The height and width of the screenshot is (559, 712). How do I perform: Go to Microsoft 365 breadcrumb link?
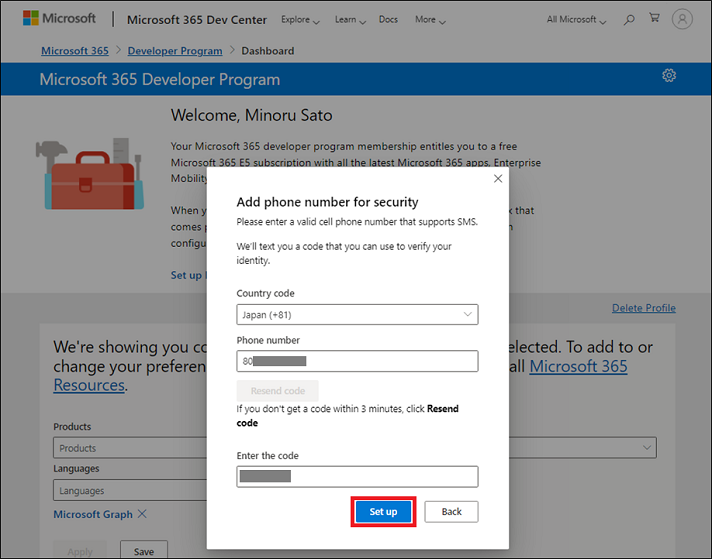75,51
